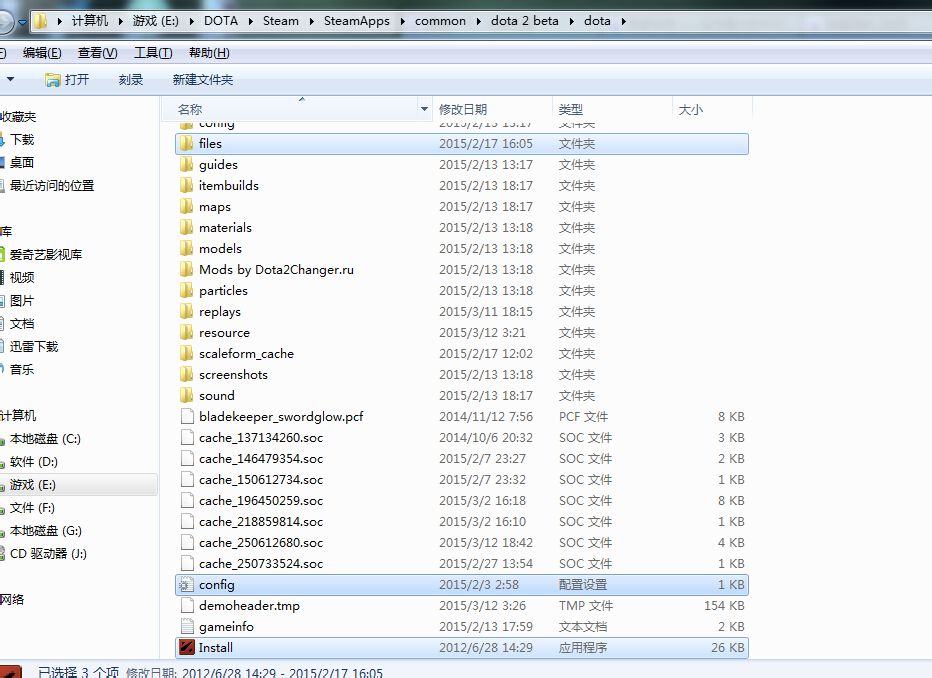
Task: Click the cache_250733524.soc file icon
Action: [x=187, y=563]
